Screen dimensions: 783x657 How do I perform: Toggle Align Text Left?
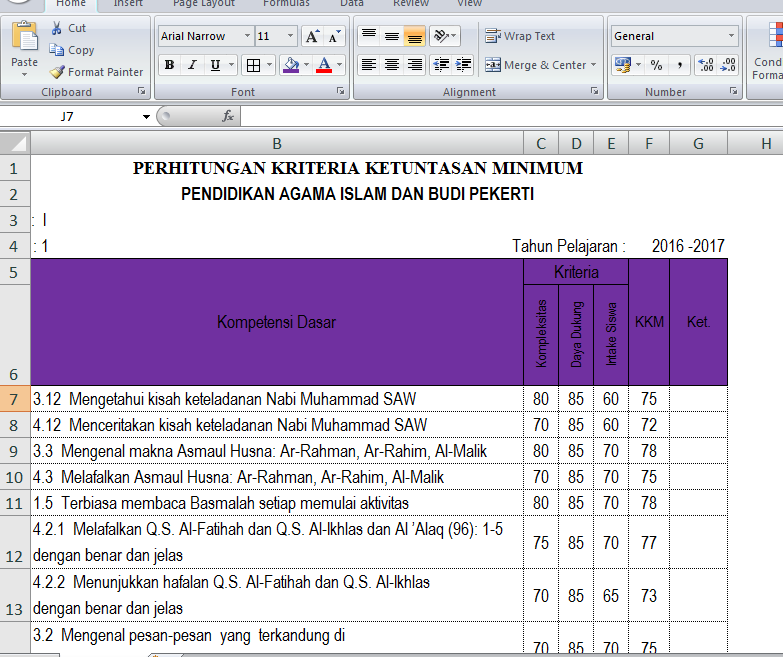pyautogui.click(x=369, y=65)
